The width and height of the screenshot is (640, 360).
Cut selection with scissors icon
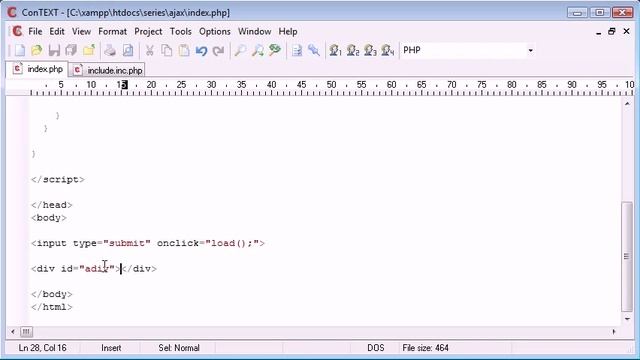[x=149, y=50]
